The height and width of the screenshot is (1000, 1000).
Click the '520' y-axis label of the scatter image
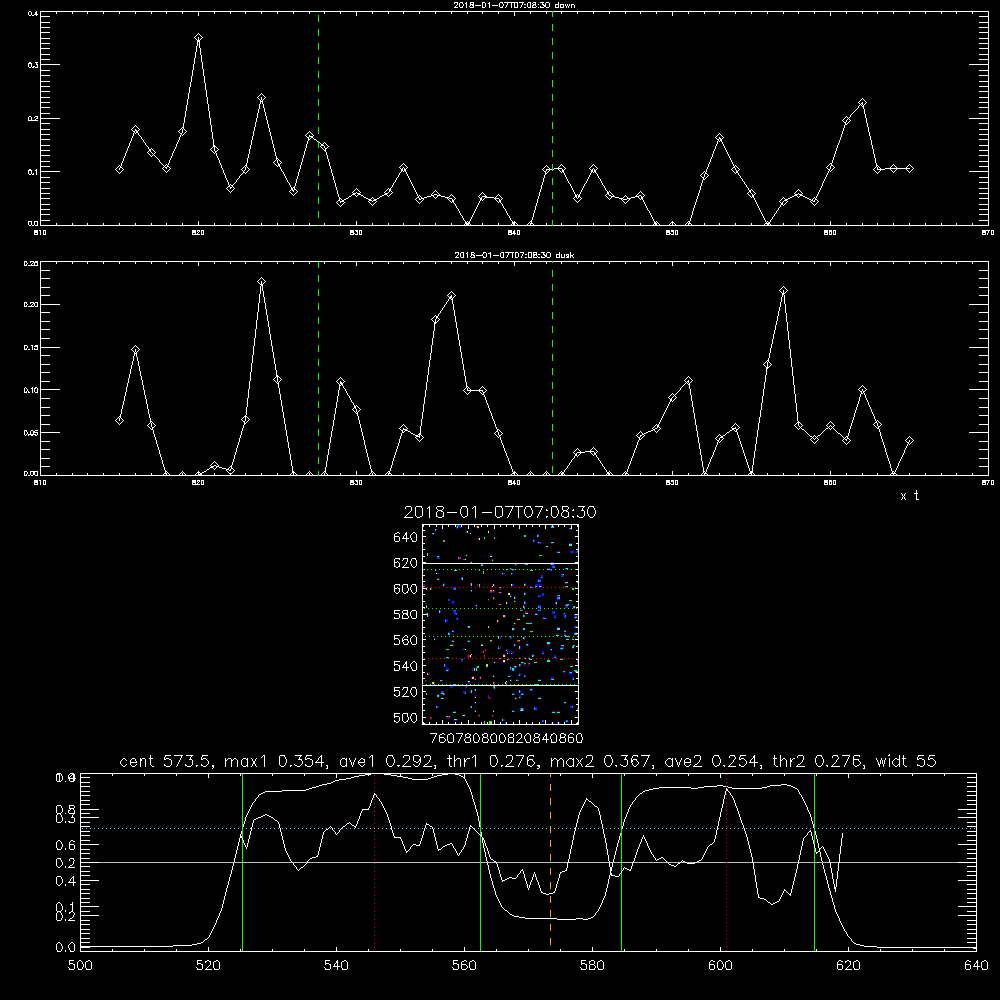point(406,692)
